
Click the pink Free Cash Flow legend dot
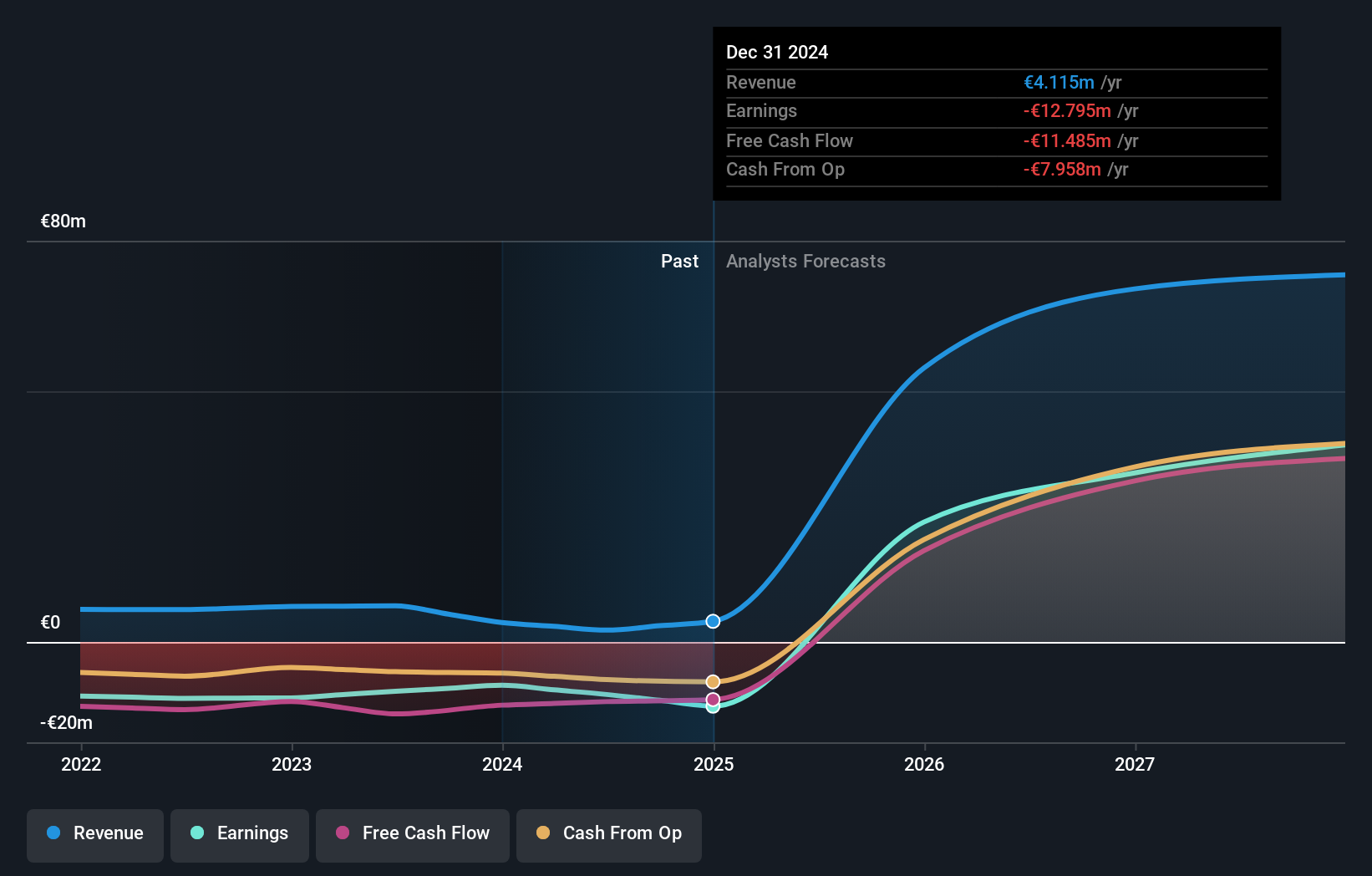(x=343, y=833)
